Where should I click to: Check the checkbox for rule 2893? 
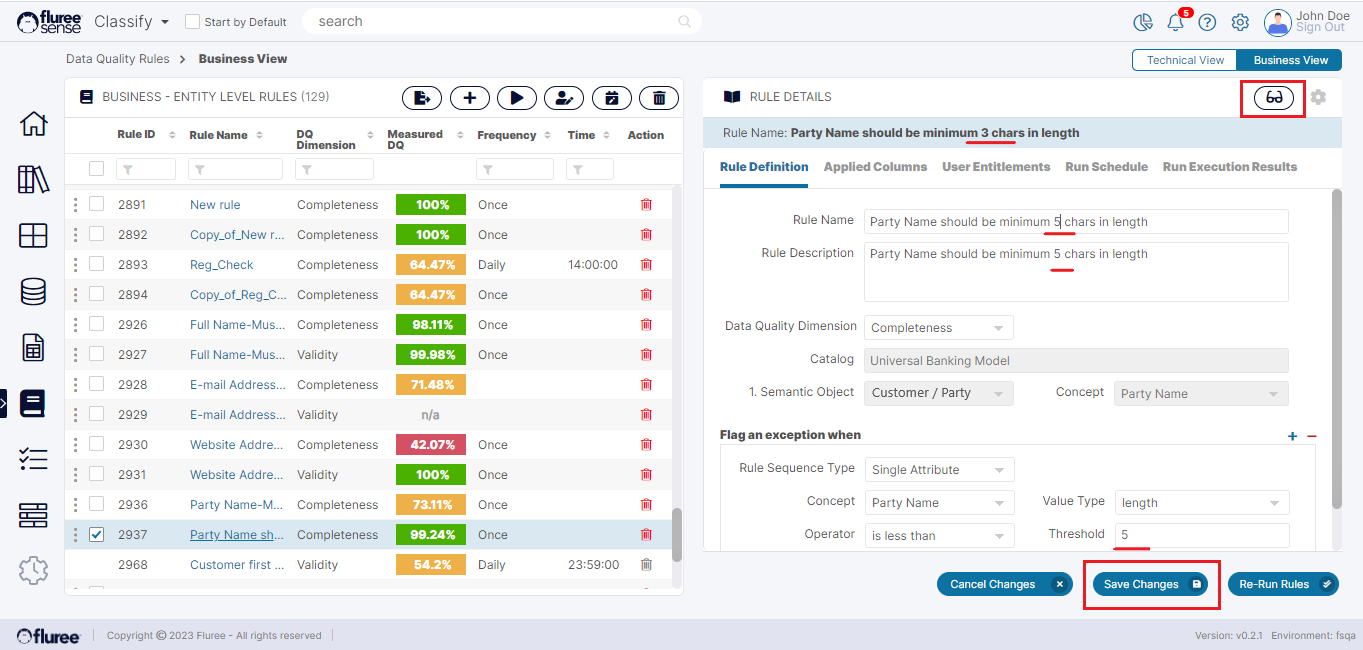tap(96, 265)
